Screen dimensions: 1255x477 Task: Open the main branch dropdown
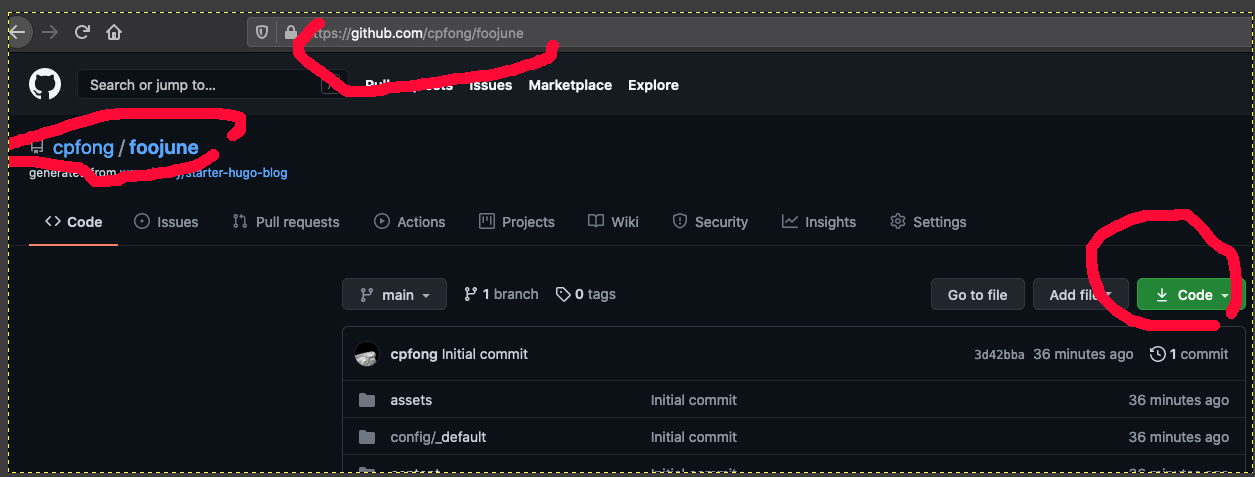coord(394,294)
